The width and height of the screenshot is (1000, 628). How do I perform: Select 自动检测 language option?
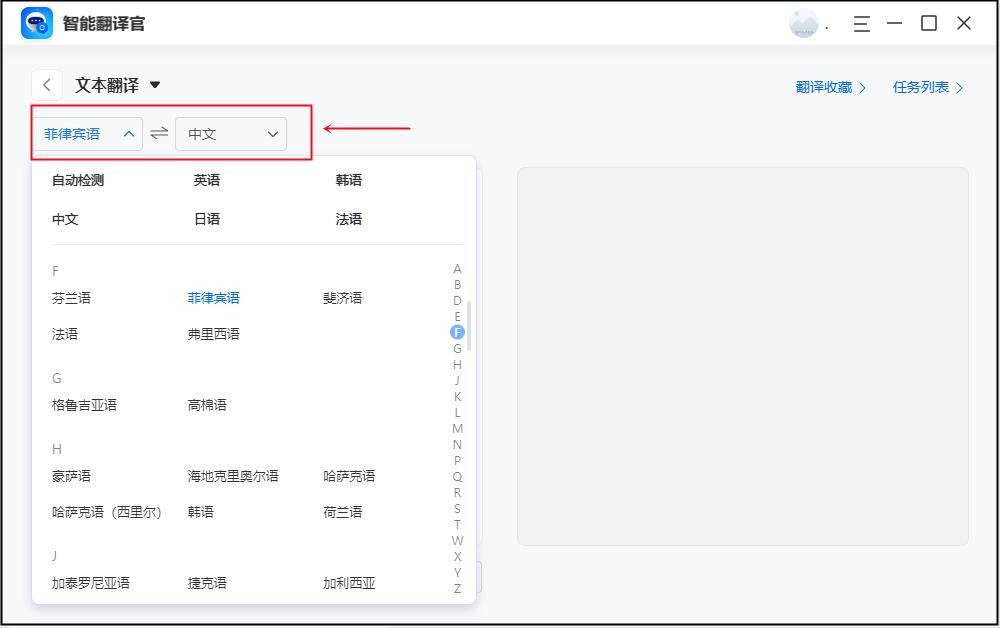(78, 181)
